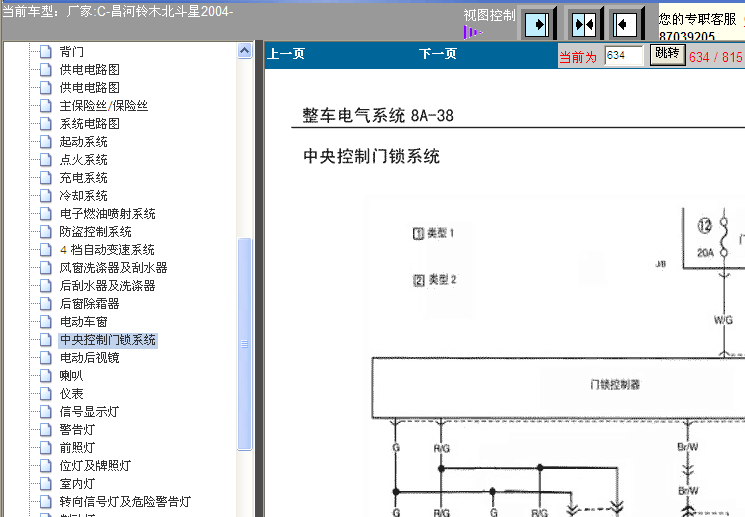Open 电动后视镜 entry
This screenshot has width=745, height=517.
[x=89, y=358]
